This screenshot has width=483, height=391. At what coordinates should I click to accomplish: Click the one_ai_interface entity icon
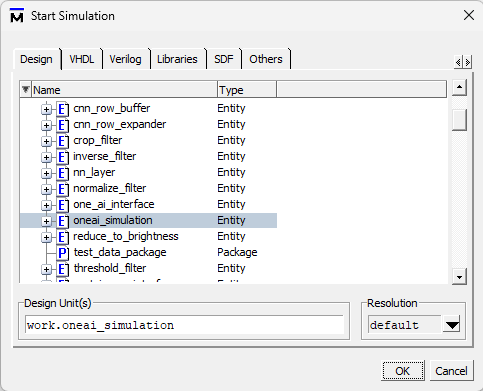click(62, 205)
